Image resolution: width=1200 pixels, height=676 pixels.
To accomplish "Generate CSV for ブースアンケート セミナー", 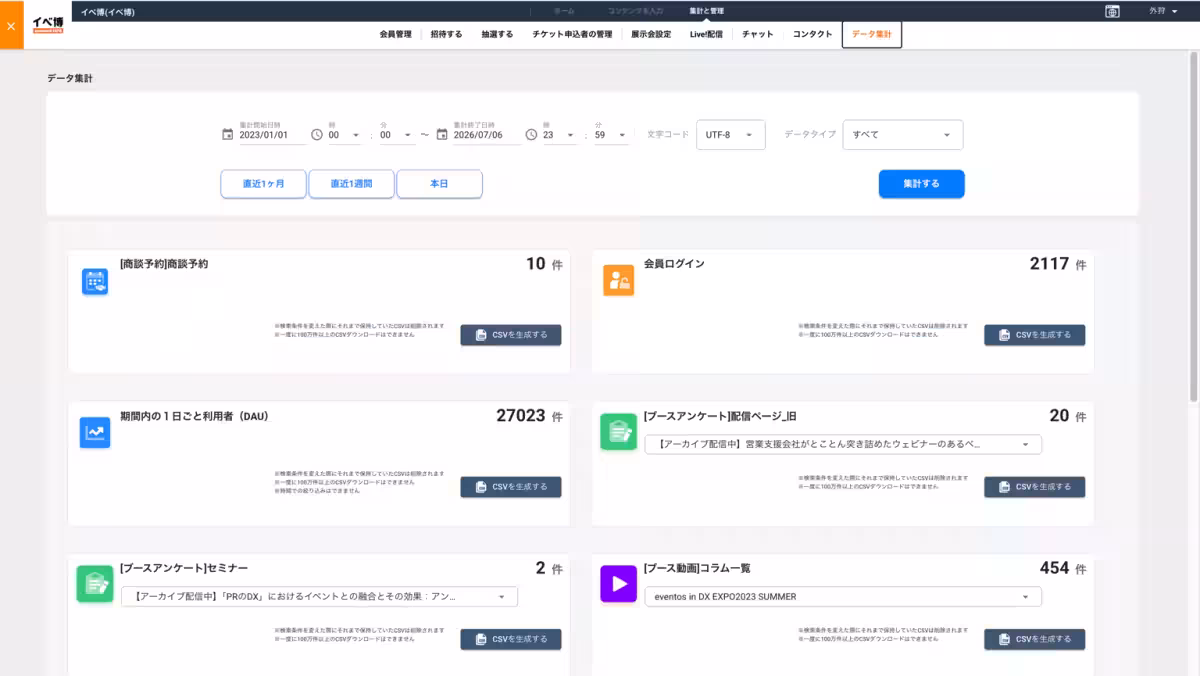I will coord(511,639).
